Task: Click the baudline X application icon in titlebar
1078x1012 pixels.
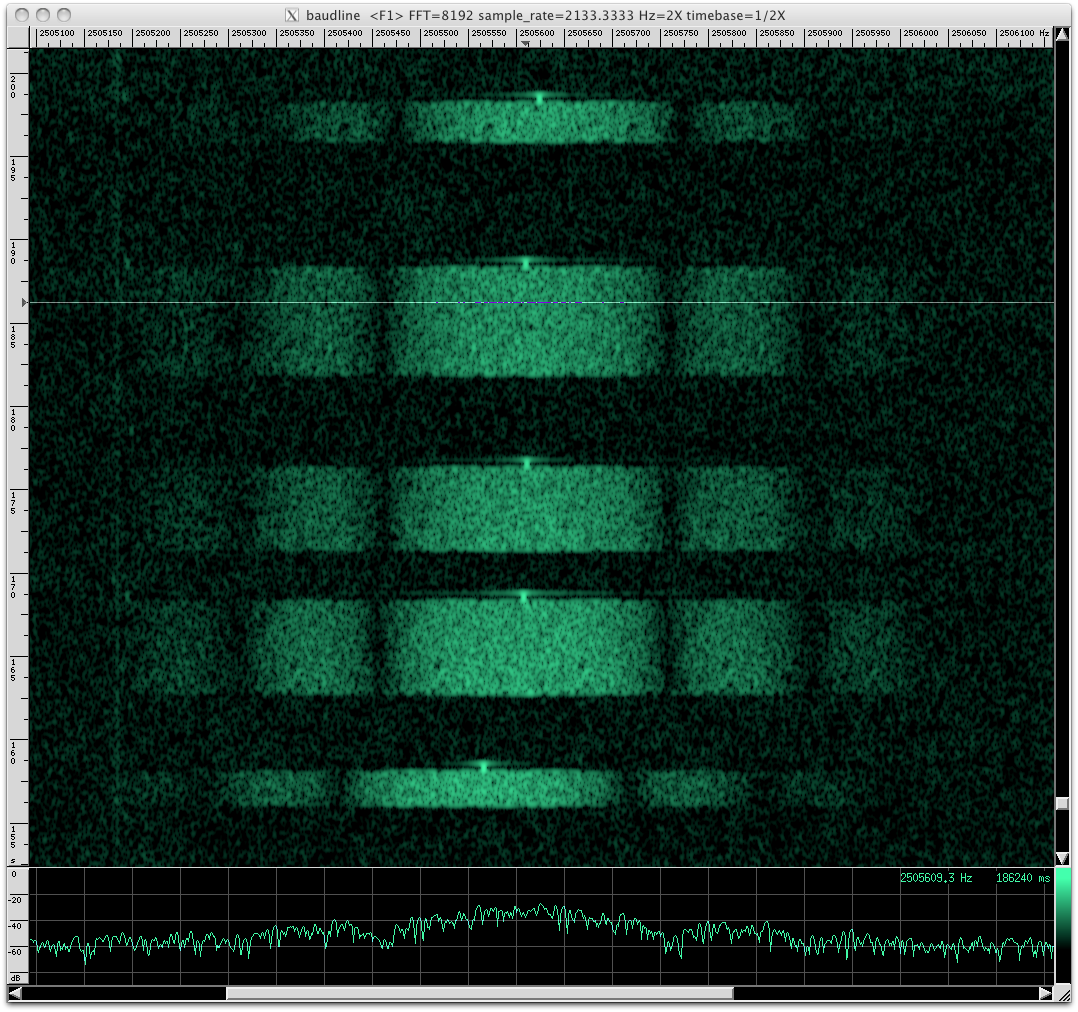Action: pyautogui.click(x=291, y=15)
